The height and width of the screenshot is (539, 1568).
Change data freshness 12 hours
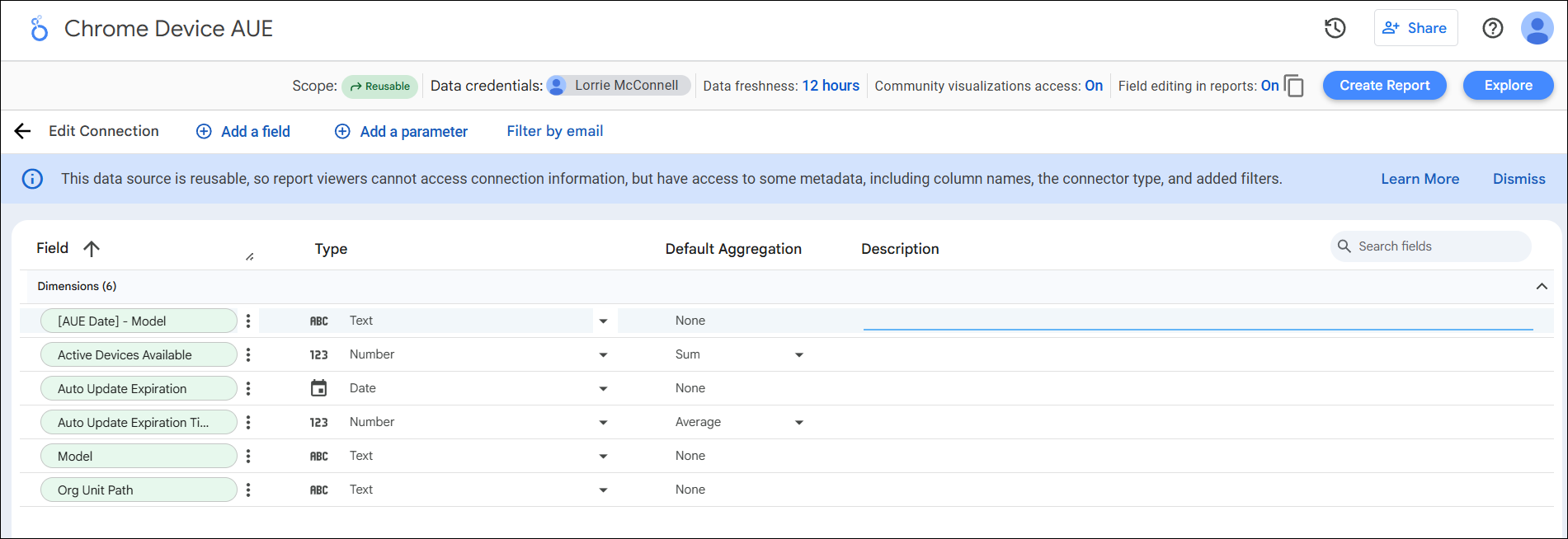831,86
